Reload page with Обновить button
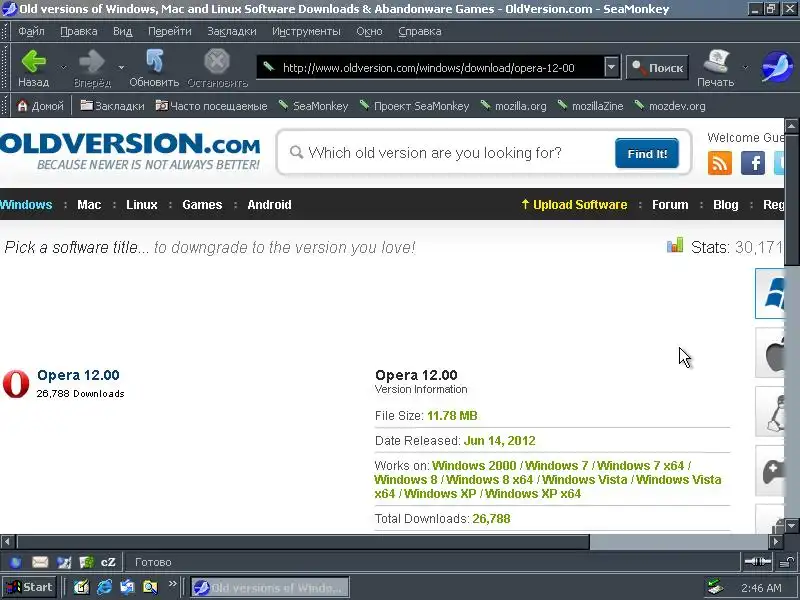 [154, 68]
